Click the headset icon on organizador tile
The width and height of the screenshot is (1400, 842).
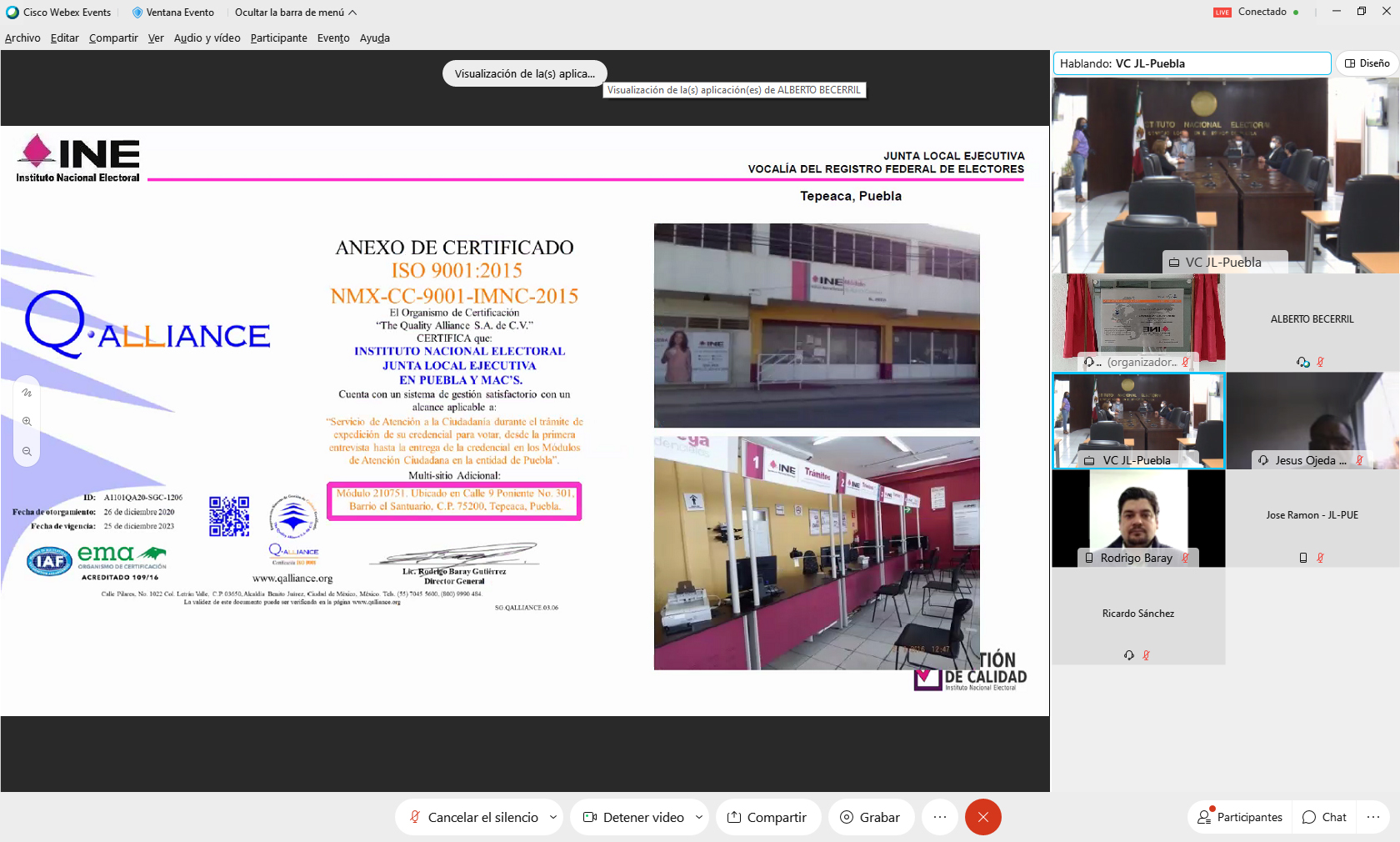1088,362
